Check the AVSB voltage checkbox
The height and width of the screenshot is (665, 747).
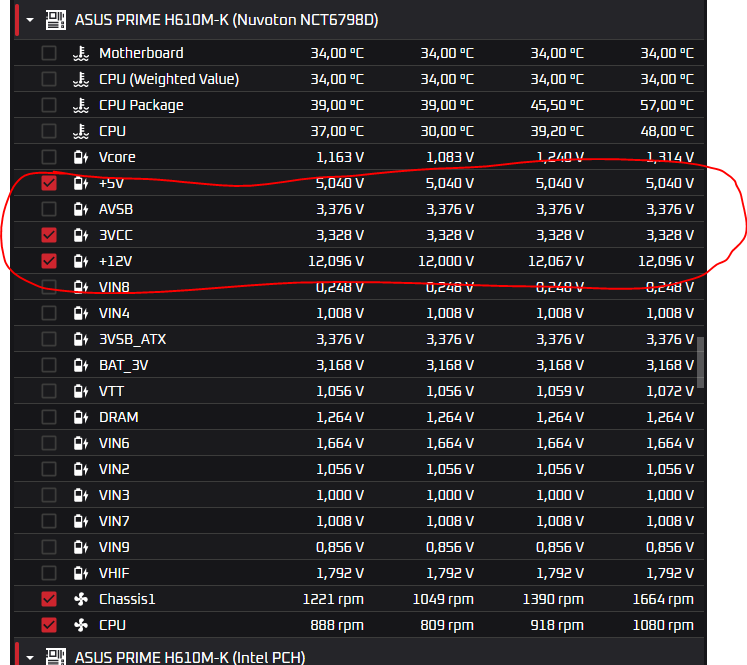point(49,209)
